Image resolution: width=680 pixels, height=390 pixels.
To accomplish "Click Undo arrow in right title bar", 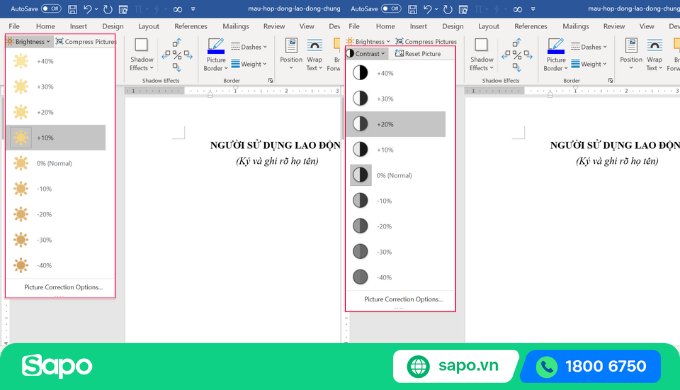I will tap(428, 9).
